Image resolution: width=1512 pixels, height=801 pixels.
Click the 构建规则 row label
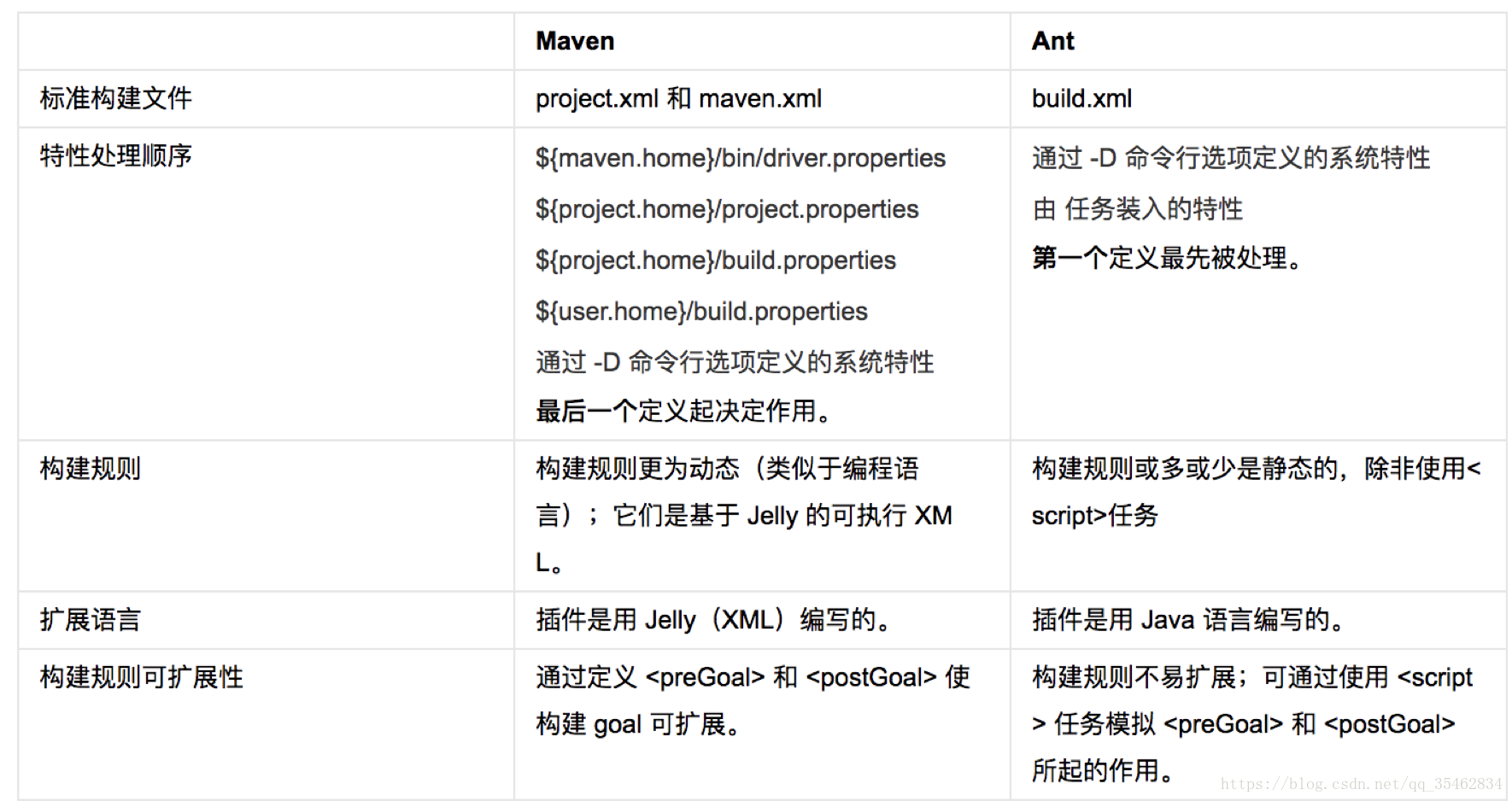click(90, 468)
